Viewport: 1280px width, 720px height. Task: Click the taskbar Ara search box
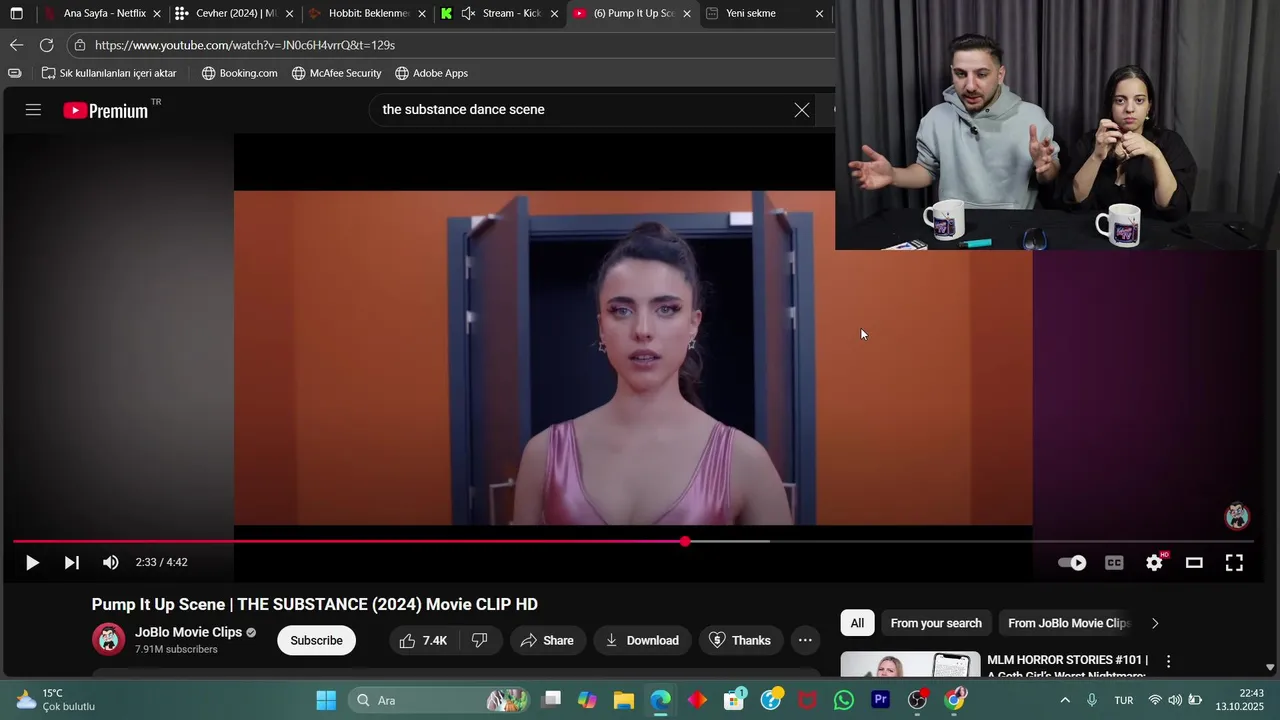[440, 700]
